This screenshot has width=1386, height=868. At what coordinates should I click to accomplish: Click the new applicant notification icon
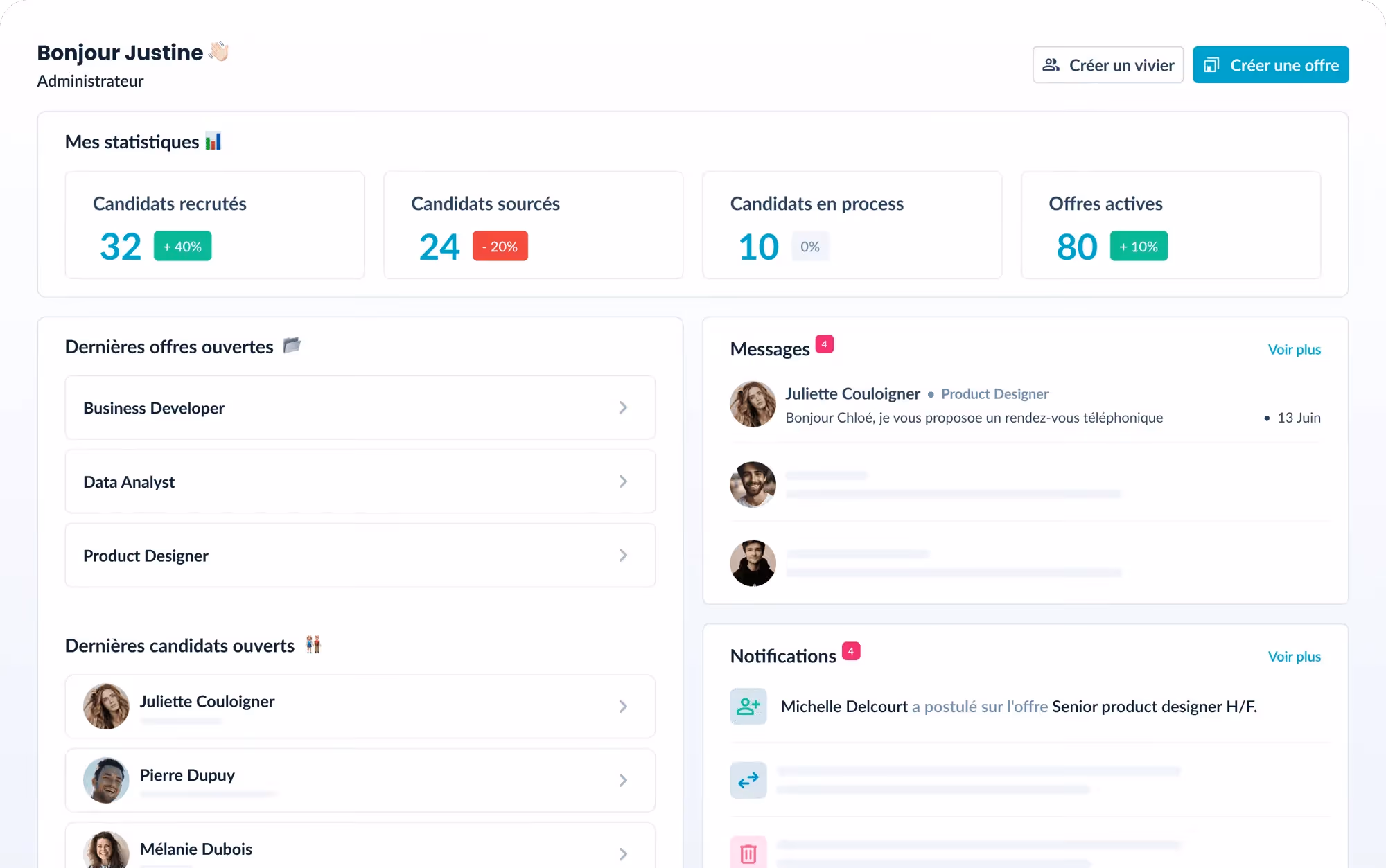click(748, 706)
